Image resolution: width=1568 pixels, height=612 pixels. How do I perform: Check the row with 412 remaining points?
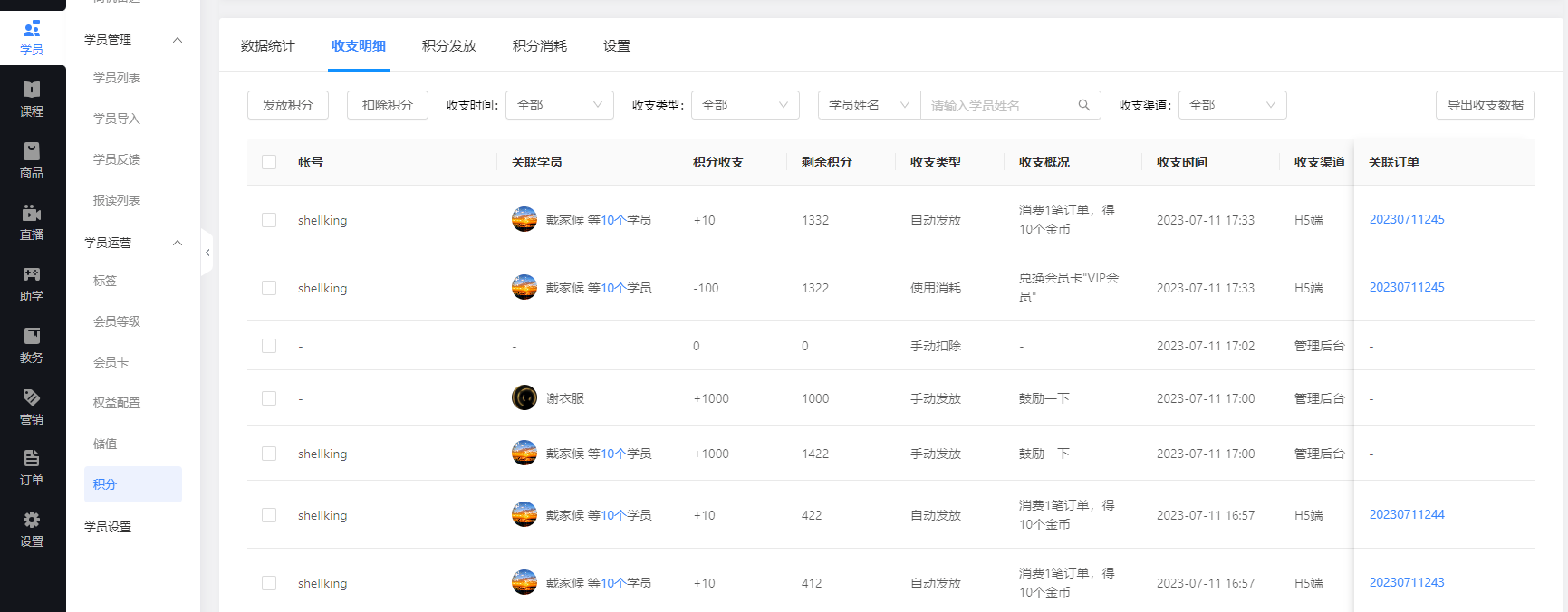pyautogui.click(x=269, y=583)
